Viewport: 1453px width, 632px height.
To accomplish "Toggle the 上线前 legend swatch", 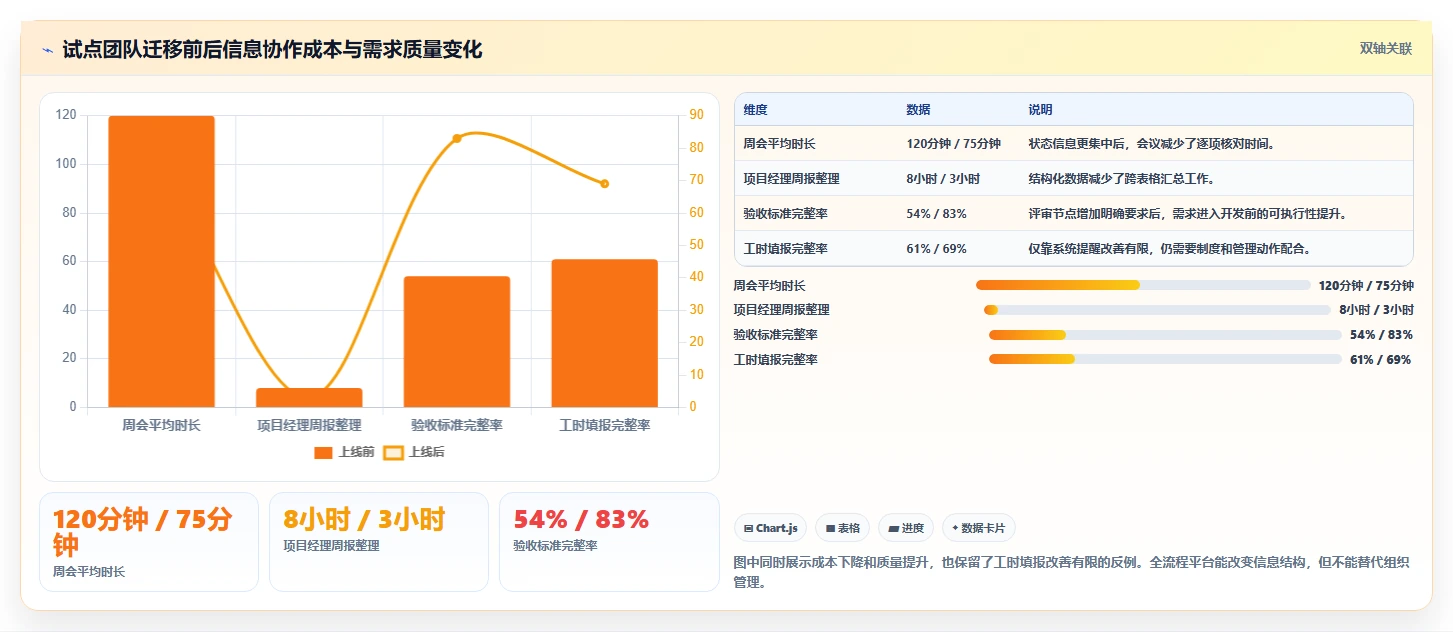I will click(x=323, y=452).
